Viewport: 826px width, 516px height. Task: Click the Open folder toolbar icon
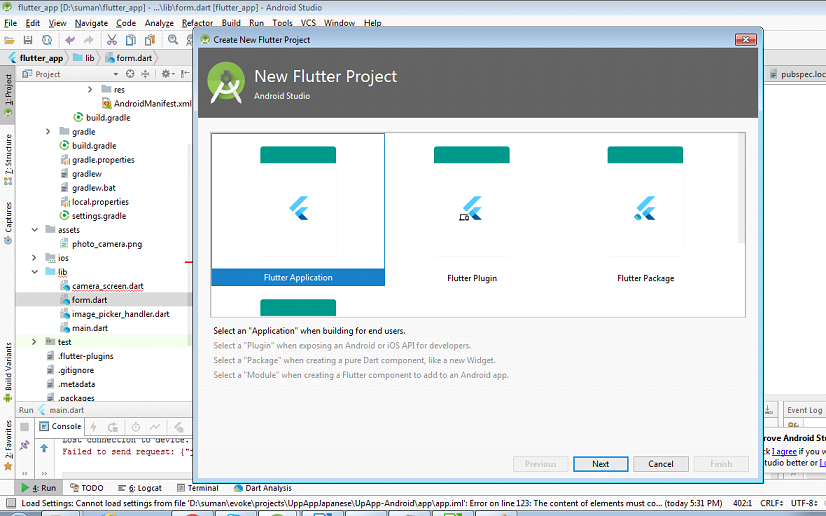(x=9, y=40)
